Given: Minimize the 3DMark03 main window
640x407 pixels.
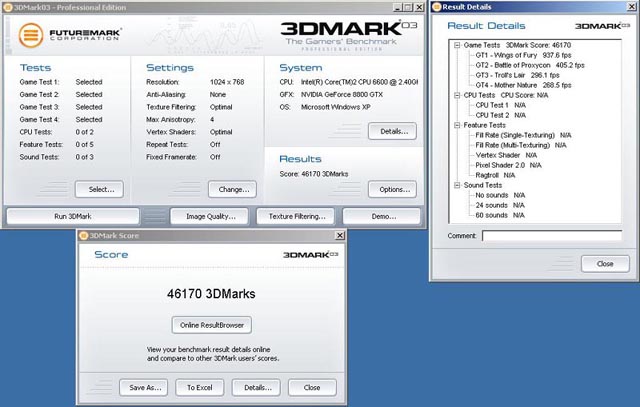Looking at the screenshot, I should pyautogui.click(x=398, y=7).
